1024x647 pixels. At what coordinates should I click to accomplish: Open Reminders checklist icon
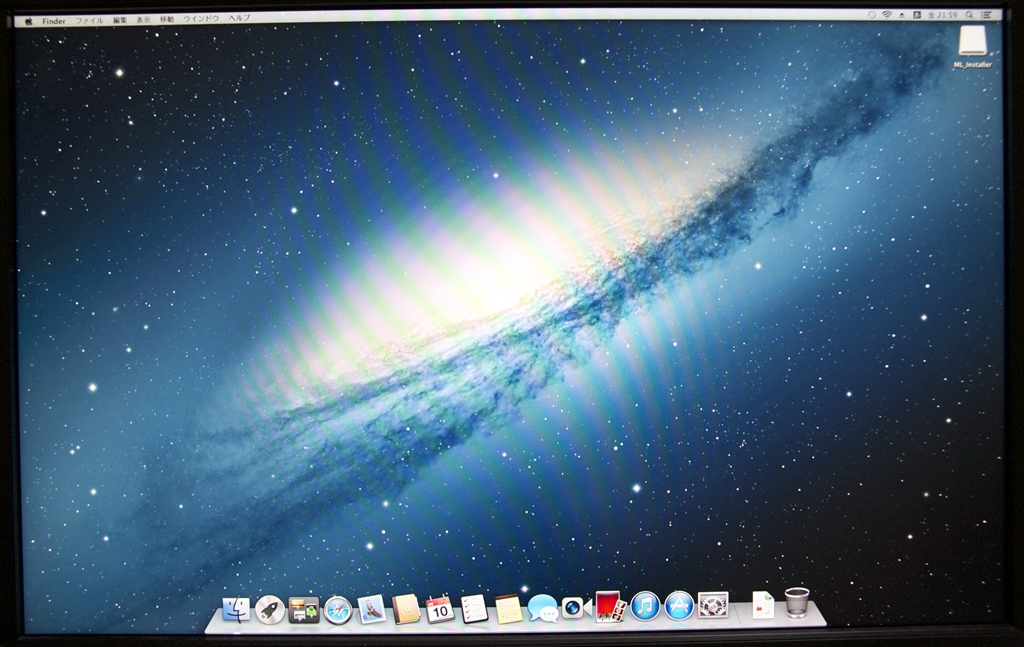pos(474,609)
